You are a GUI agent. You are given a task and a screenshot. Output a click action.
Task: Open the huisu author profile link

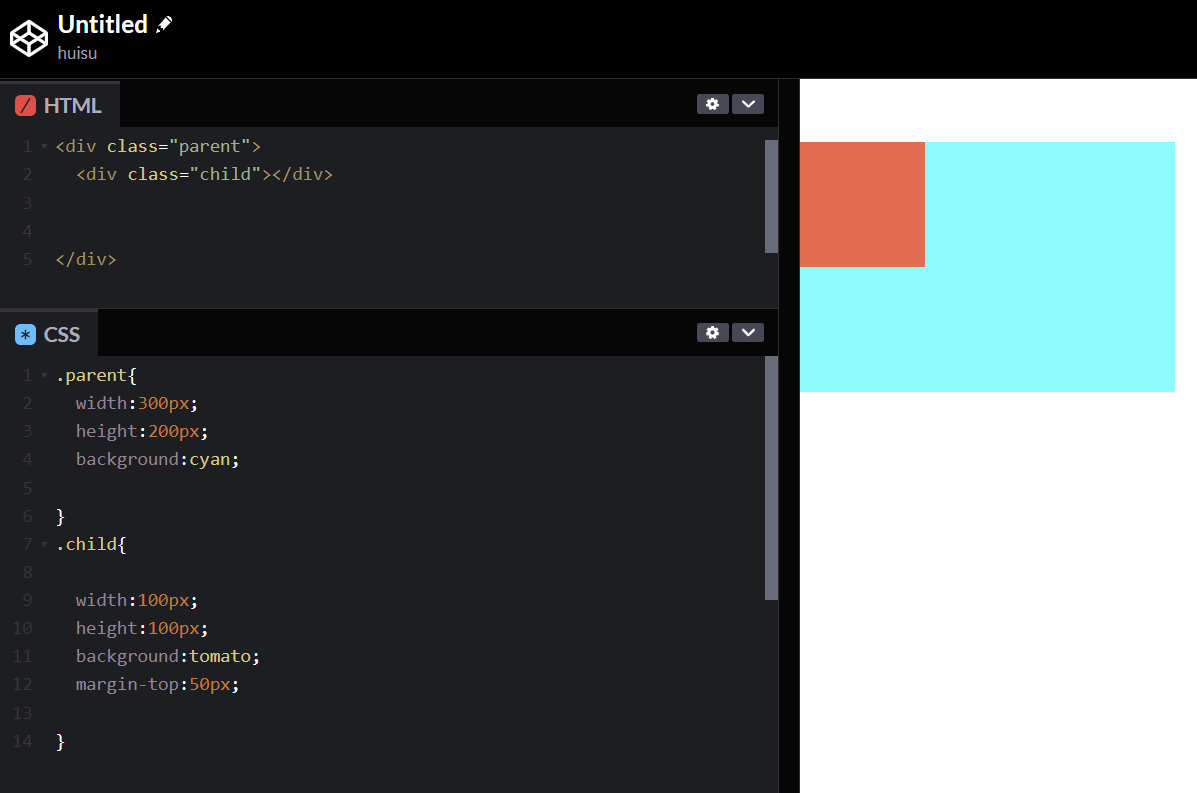pos(77,53)
